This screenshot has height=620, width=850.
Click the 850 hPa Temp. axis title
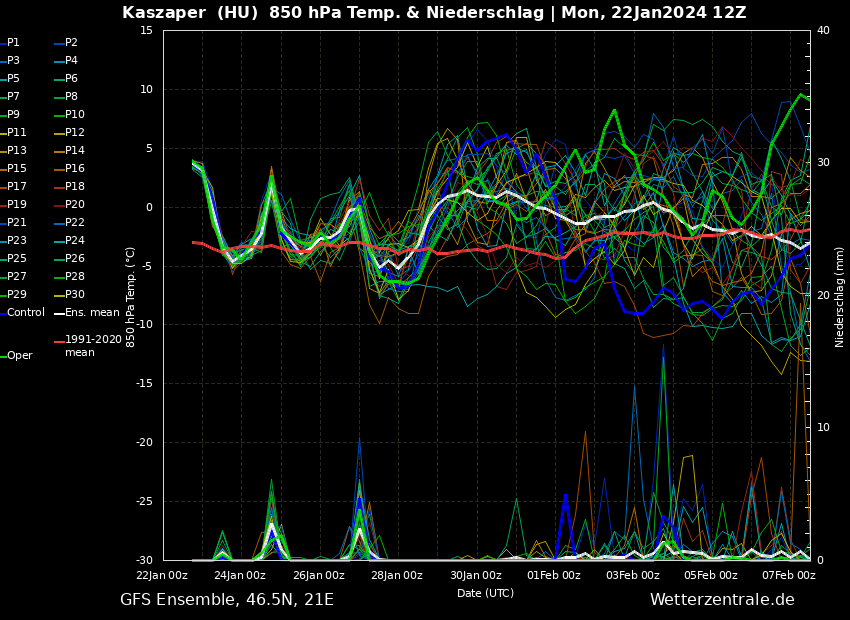(131, 297)
